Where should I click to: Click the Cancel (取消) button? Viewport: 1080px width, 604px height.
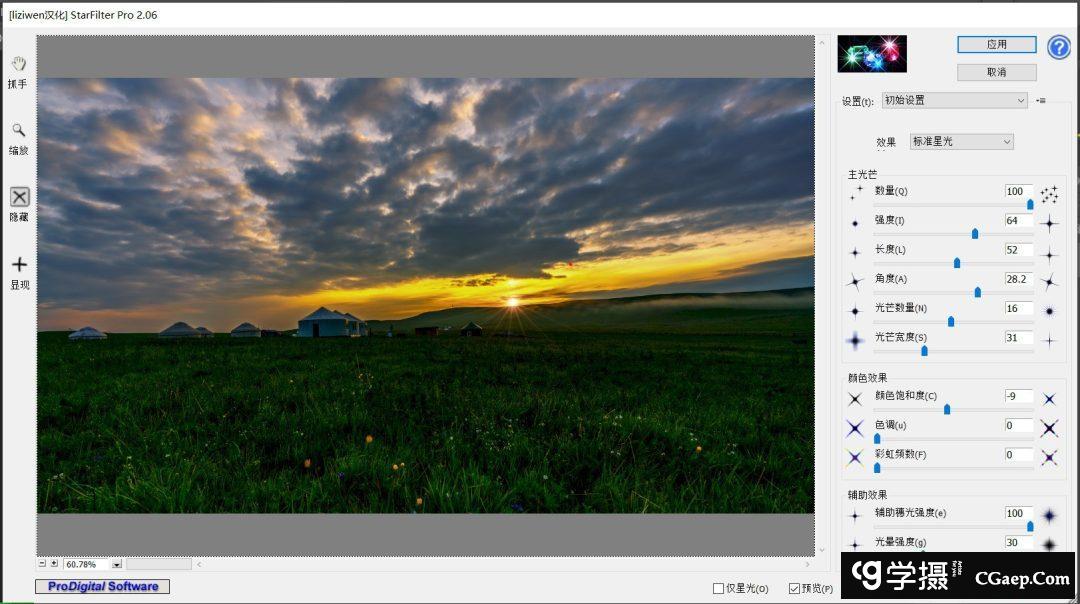click(x=996, y=73)
